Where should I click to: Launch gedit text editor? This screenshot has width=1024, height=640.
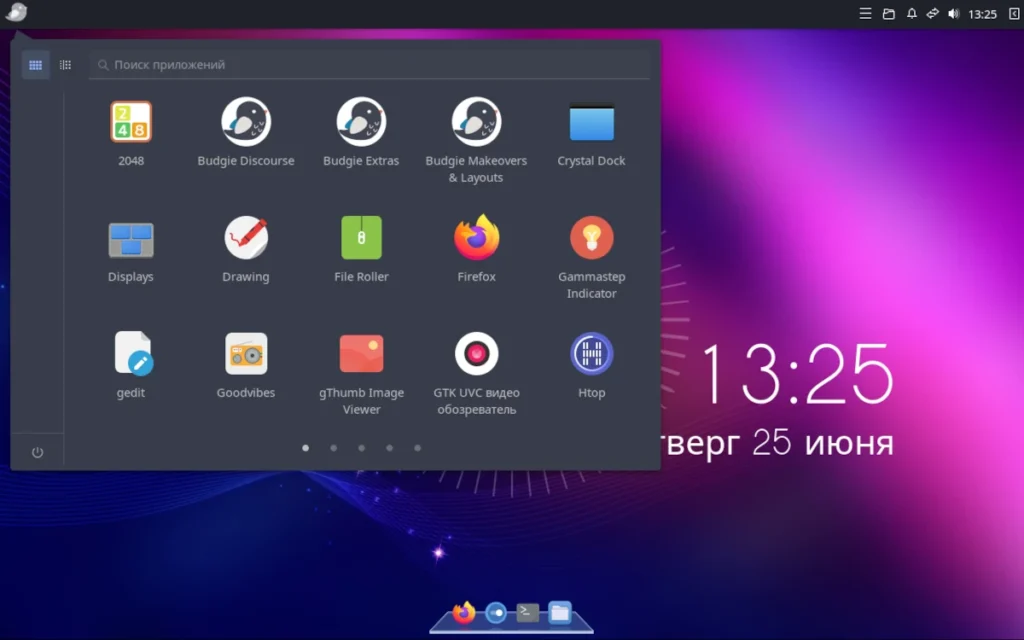[x=131, y=366]
